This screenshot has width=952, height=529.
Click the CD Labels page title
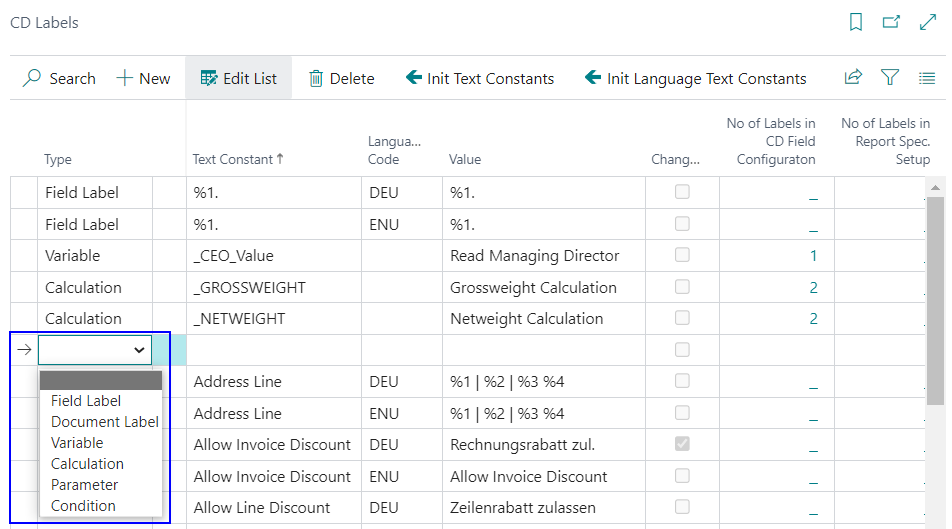pyautogui.click(x=44, y=22)
